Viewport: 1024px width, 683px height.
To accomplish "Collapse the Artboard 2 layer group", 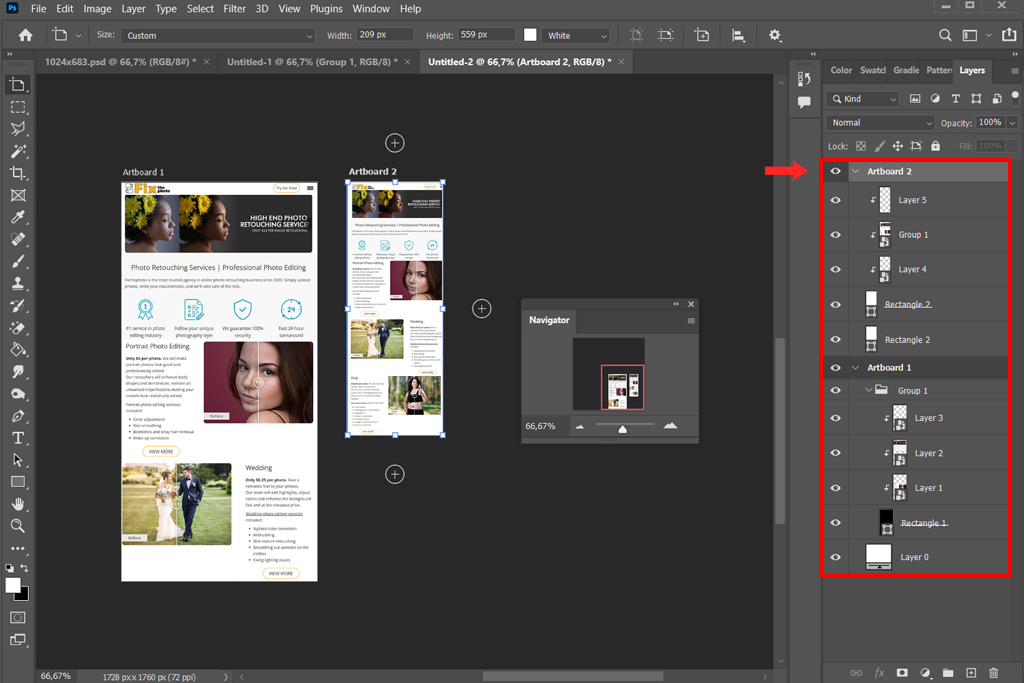I will click(x=856, y=171).
